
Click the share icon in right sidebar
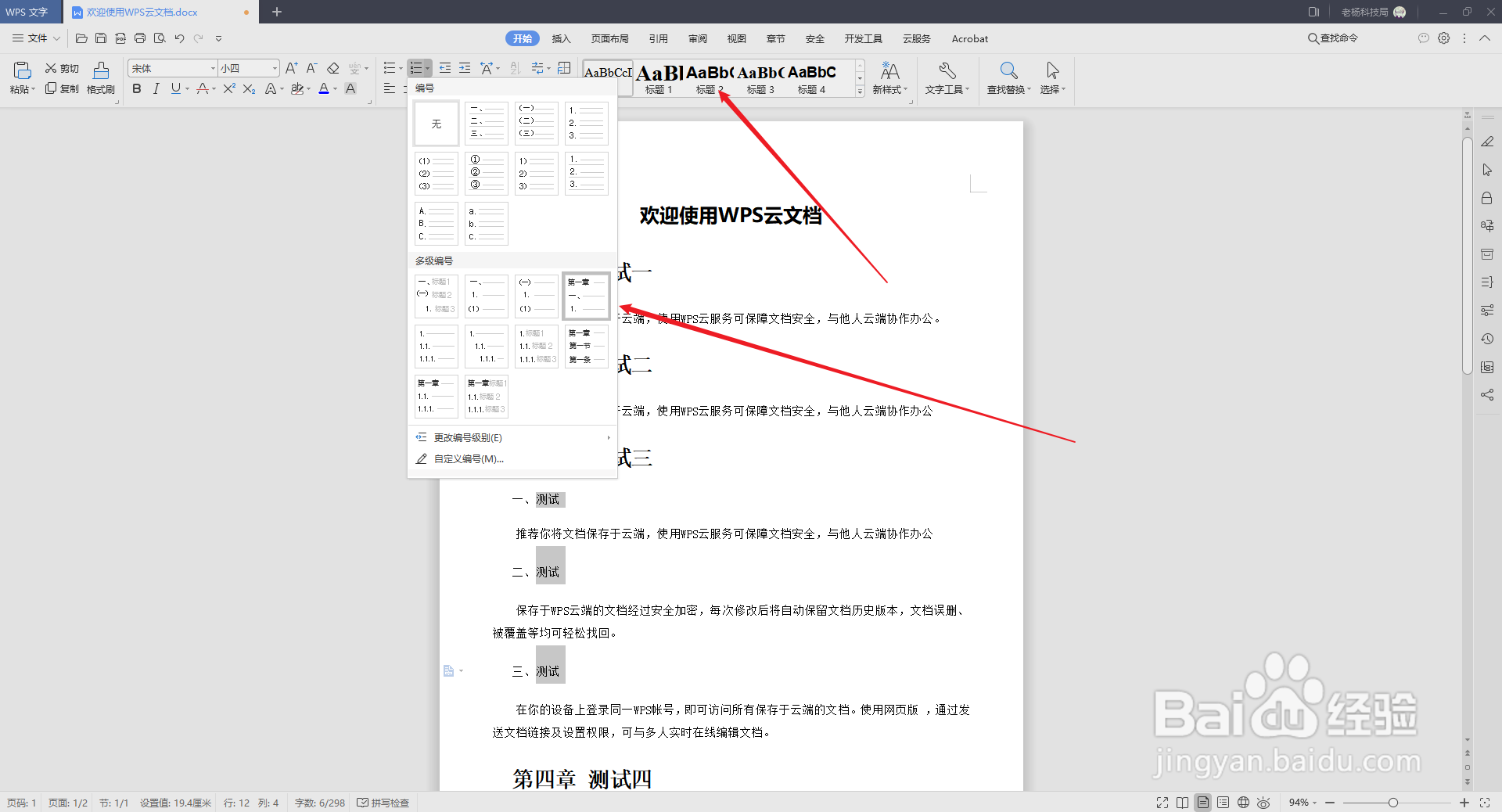pyautogui.click(x=1487, y=395)
